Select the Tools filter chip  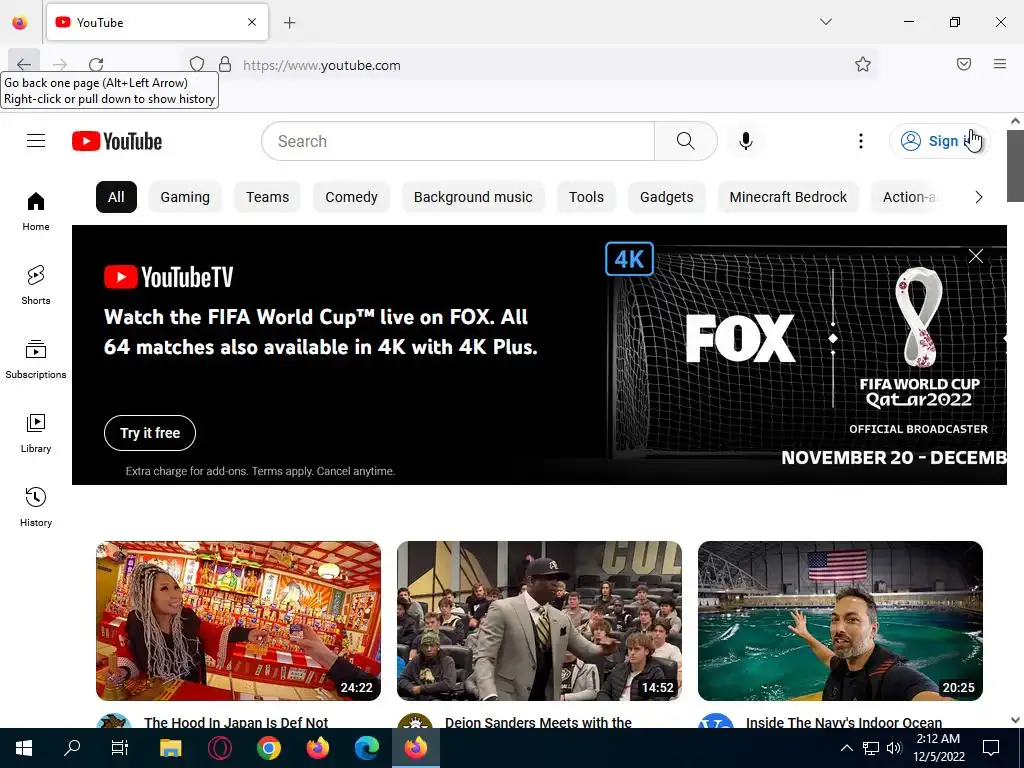coord(586,197)
